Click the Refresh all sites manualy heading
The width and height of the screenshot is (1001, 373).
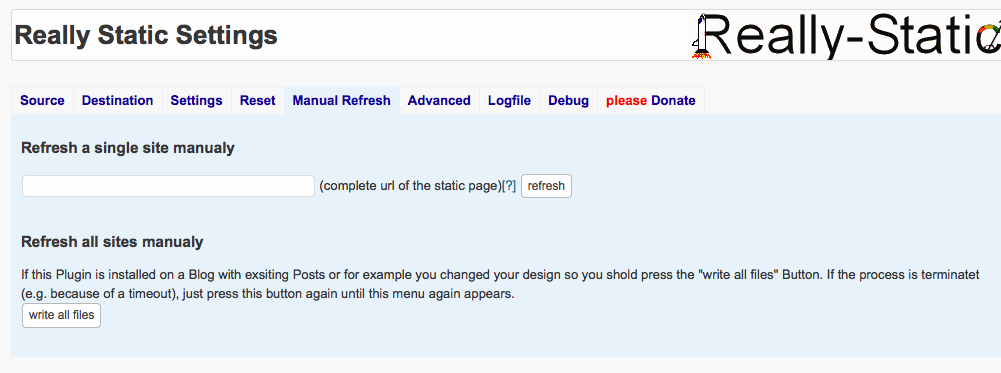[112, 242]
